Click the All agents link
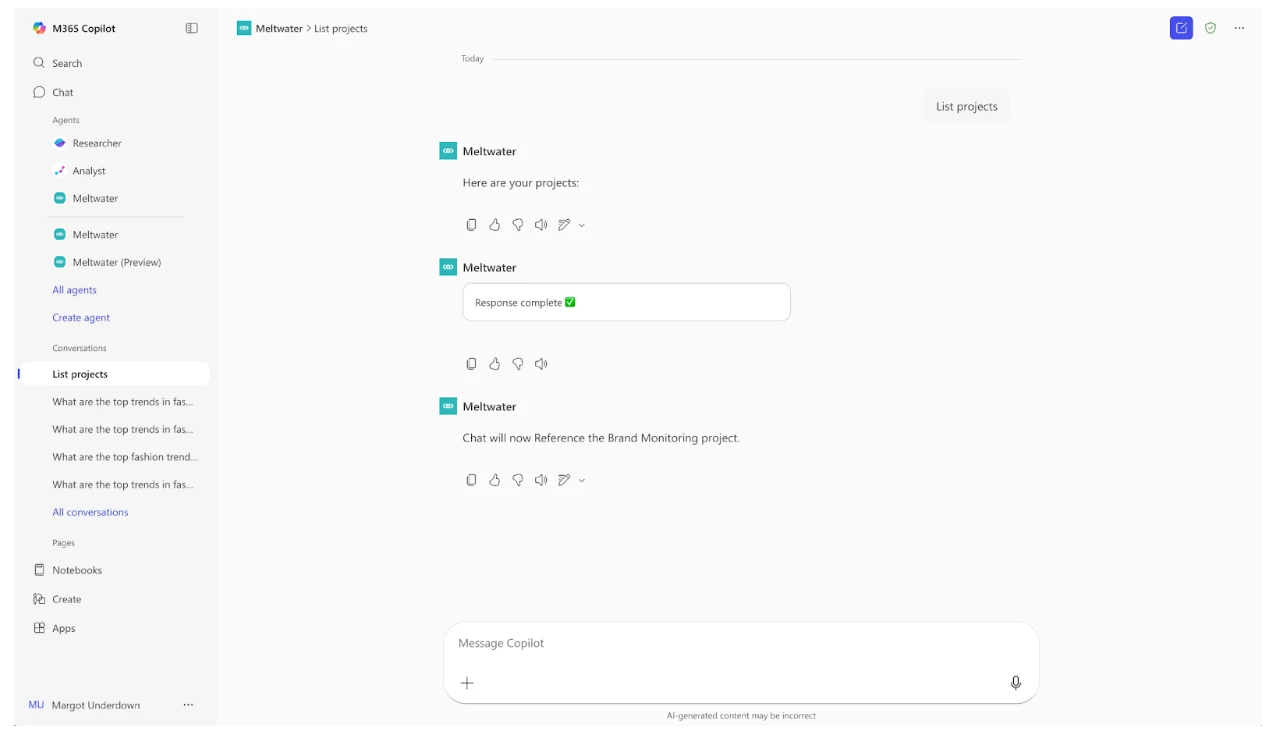Image resolution: width=1268 pixels, height=738 pixels. (74, 290)
